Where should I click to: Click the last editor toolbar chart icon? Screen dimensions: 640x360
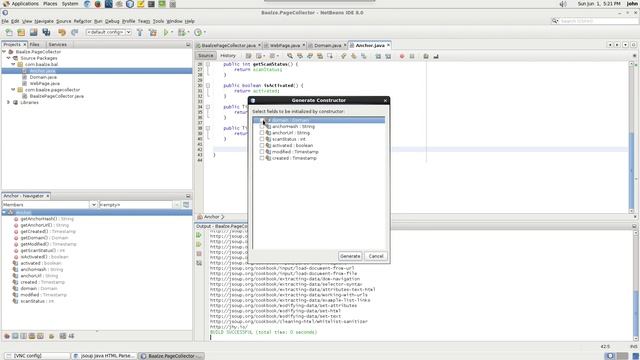coord(436,56)
